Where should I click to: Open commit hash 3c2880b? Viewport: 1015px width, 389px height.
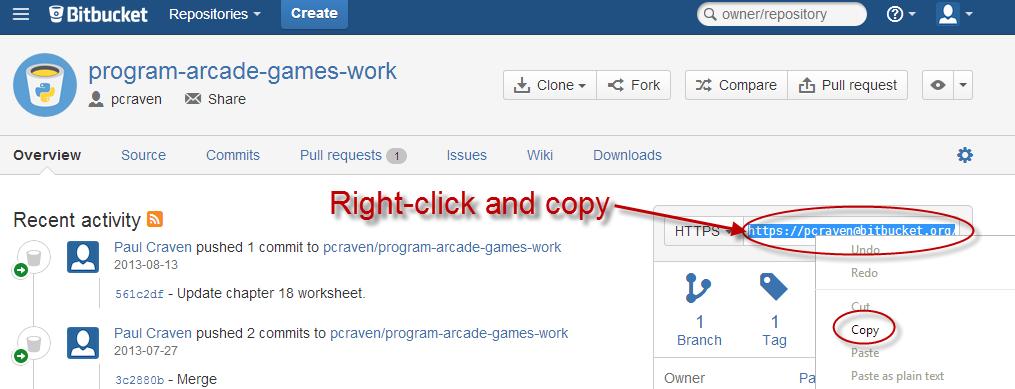click(x=140, y=380)
